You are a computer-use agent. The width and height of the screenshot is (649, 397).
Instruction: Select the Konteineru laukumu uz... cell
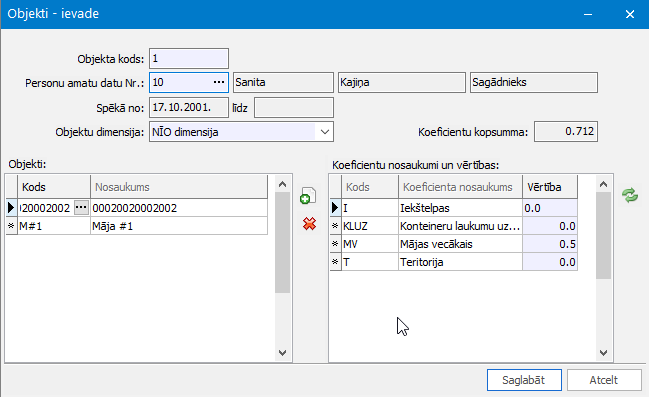pos(460,226)
